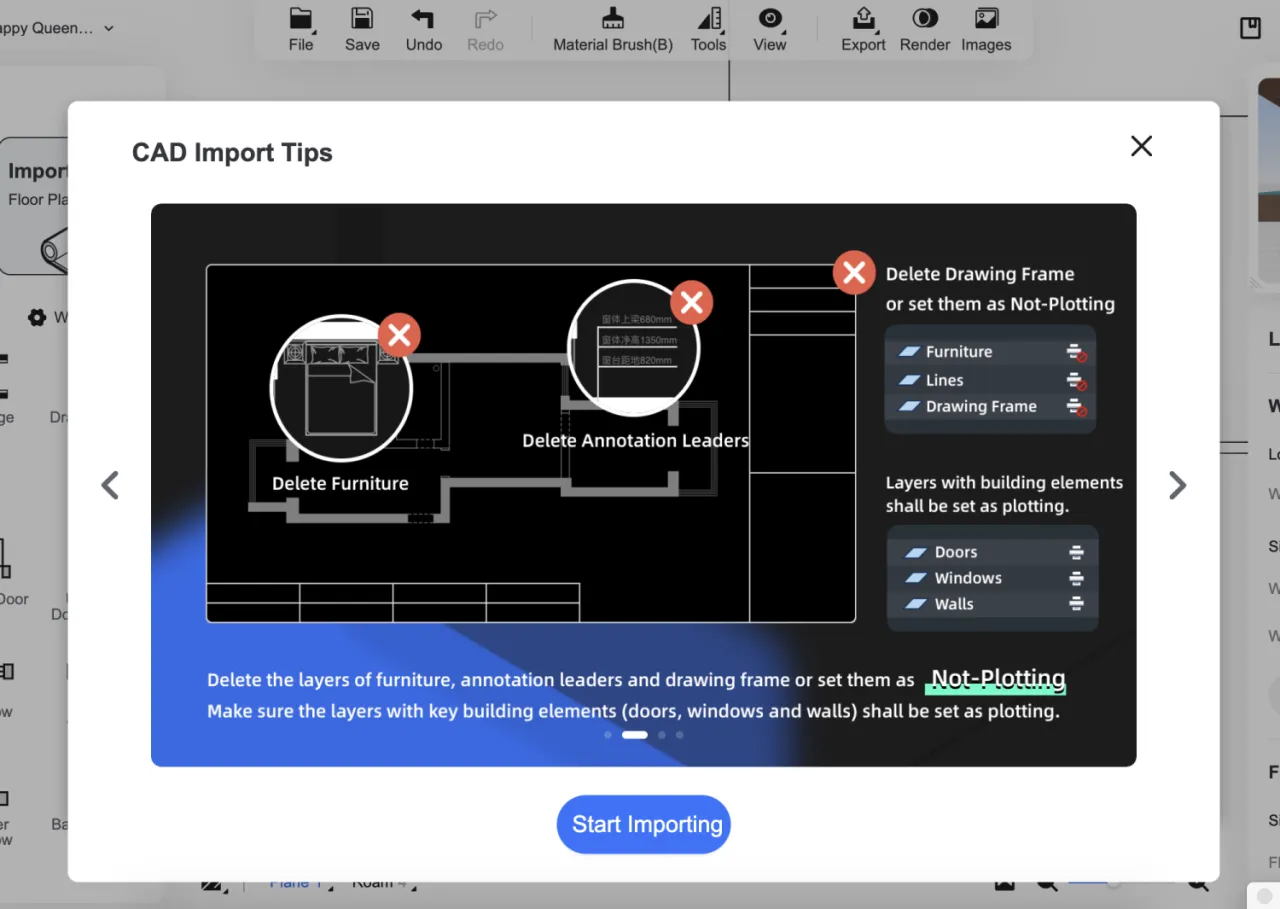Open the File menu in toolbar
Screen dimensions: 1280x909
(x=301, y=29)
